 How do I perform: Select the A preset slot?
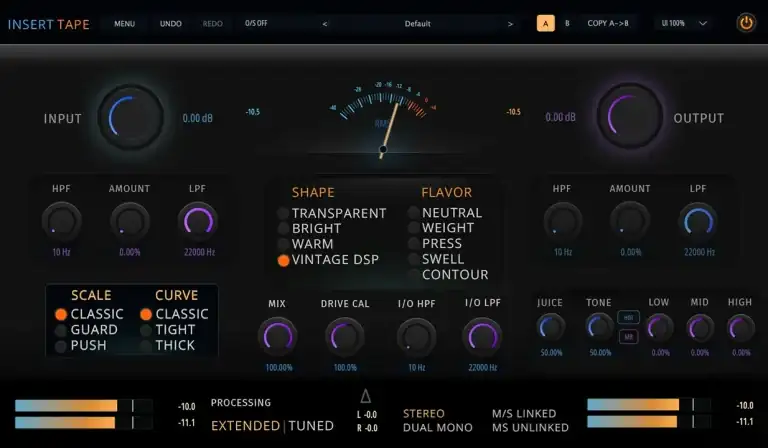pos(546,23)
